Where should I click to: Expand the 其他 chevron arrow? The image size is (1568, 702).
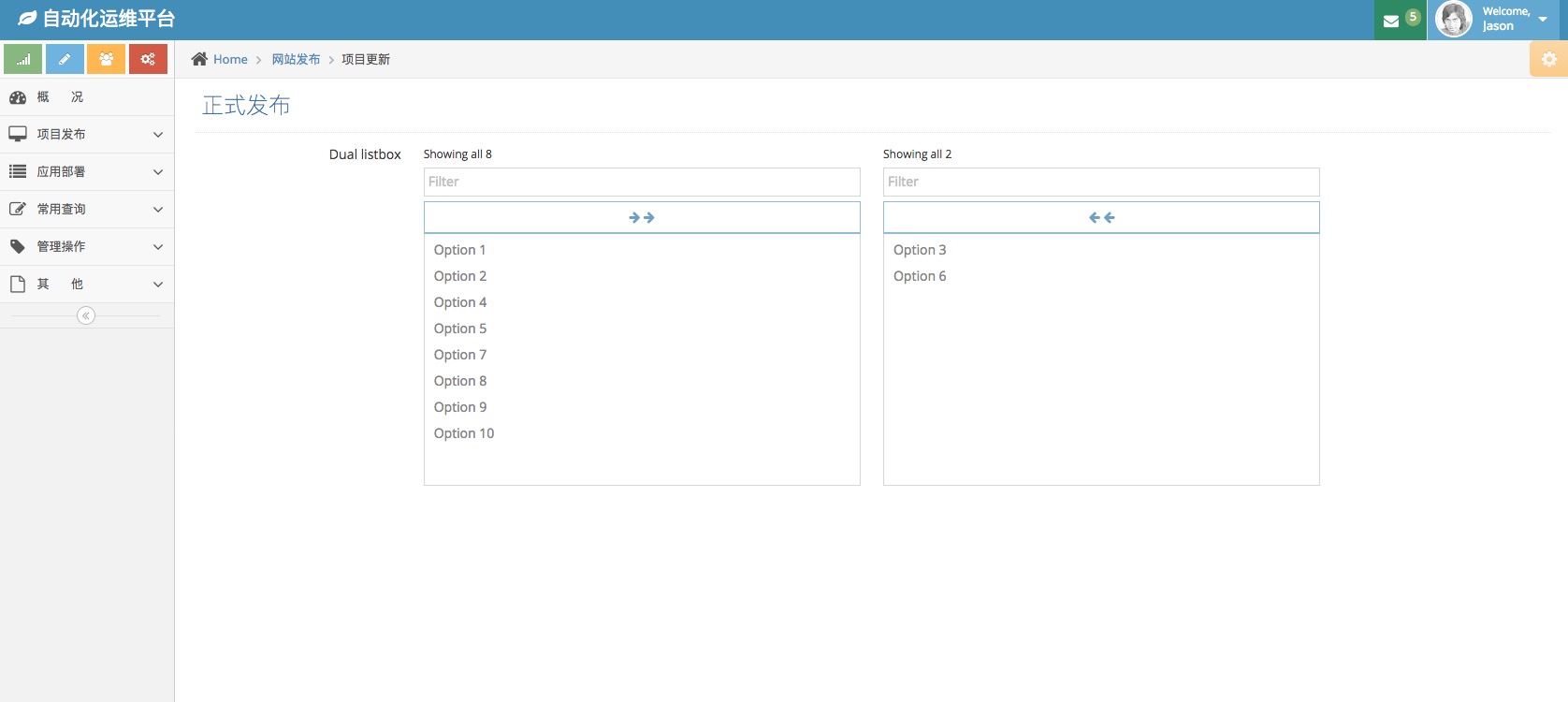pyautogui.click(x=158, y=285)
